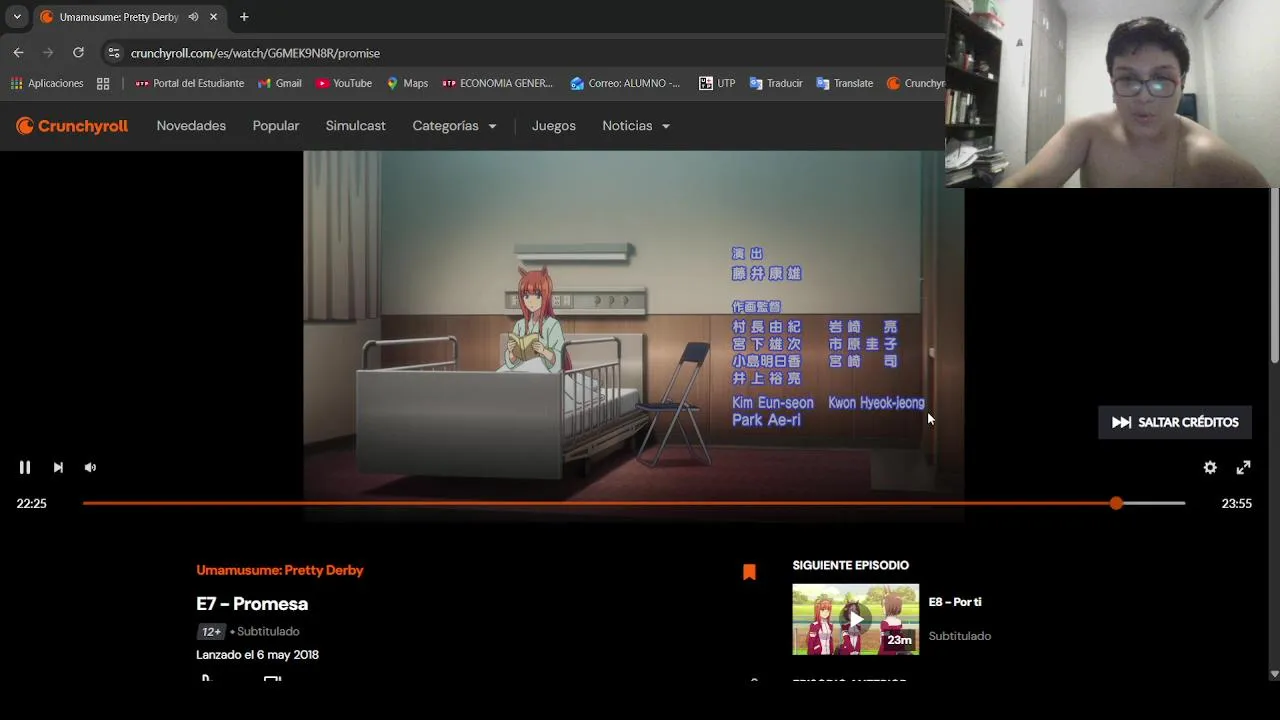Open Translate bookmark
The image size is (1280, 720).
pos(845,83)
